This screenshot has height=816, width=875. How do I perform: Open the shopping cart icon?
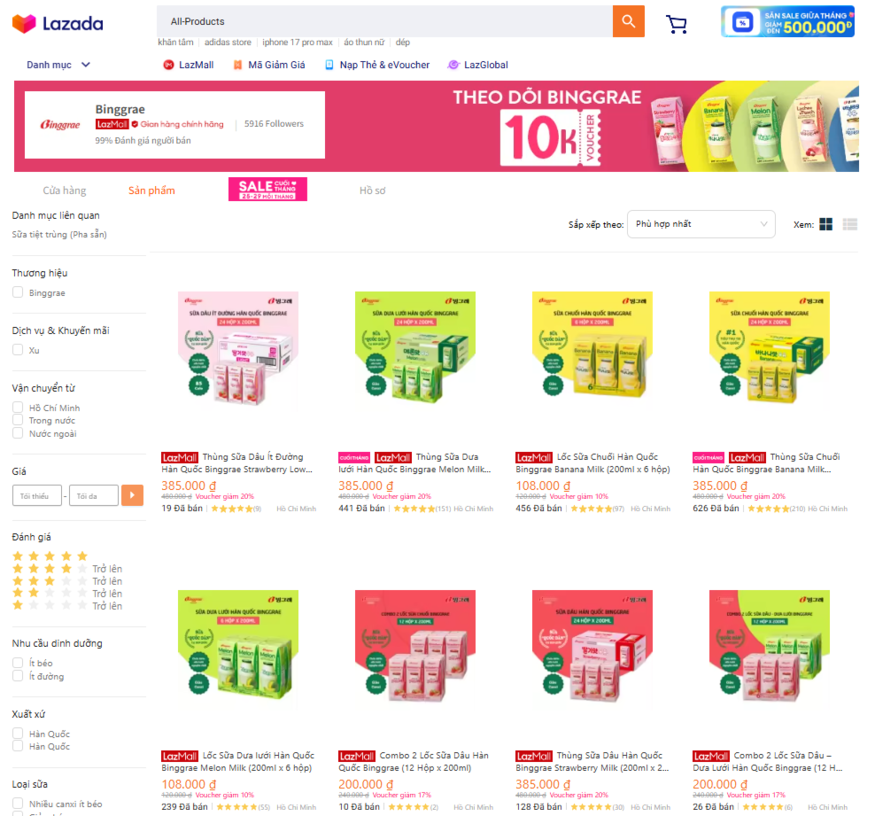[676, 23]
